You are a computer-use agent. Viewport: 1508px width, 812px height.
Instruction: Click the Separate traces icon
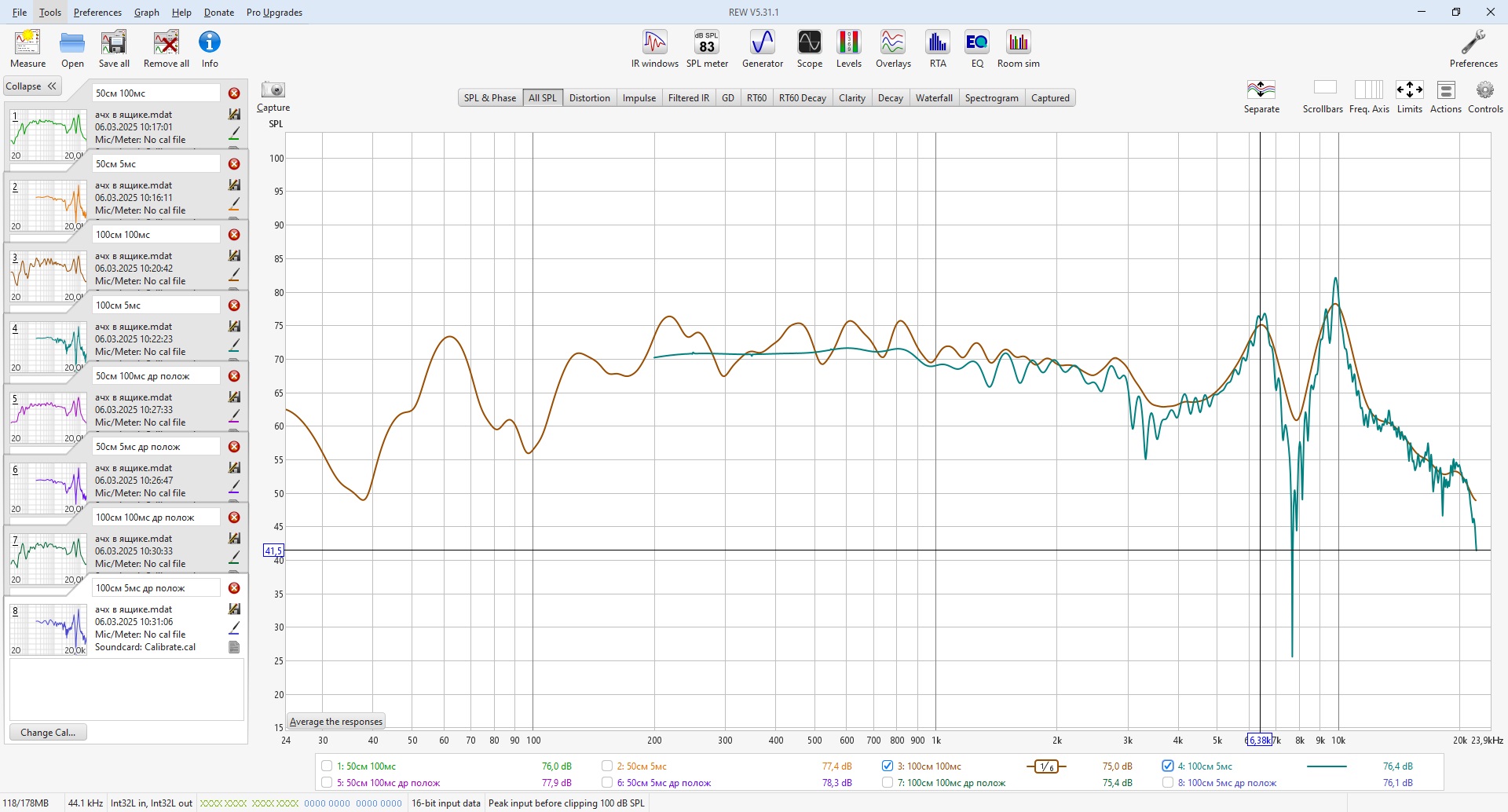(x=1261, y=97)
